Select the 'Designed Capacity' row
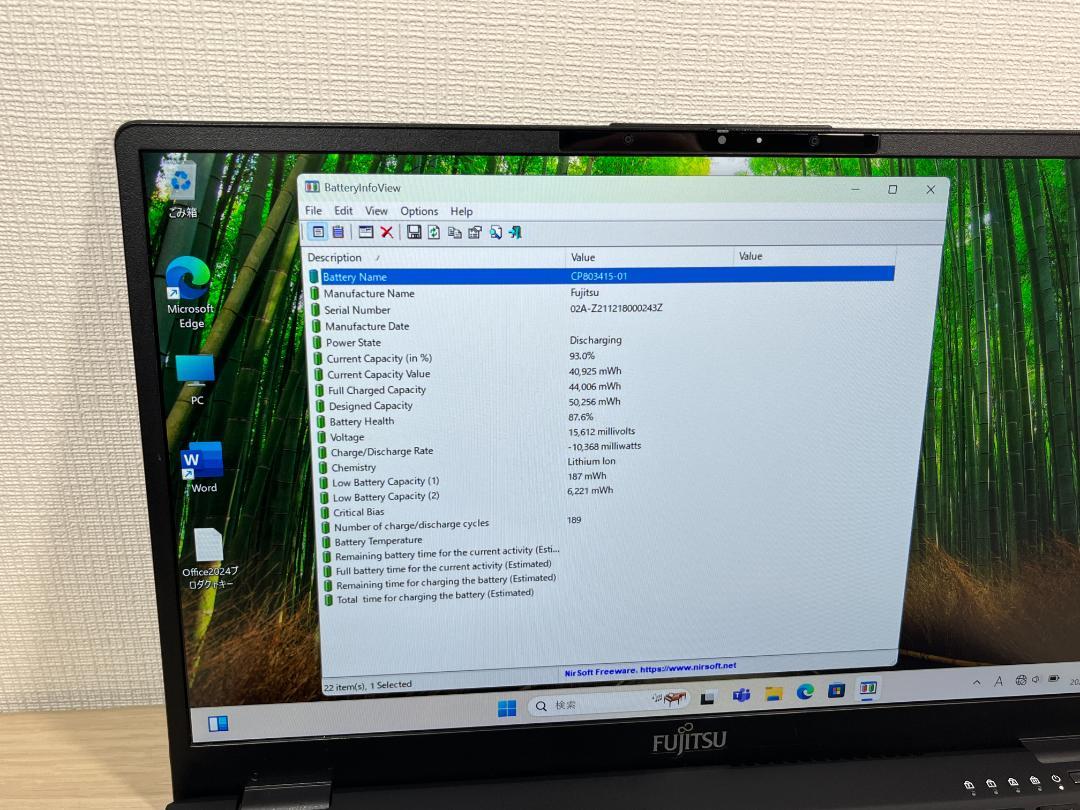 point(601,405)
